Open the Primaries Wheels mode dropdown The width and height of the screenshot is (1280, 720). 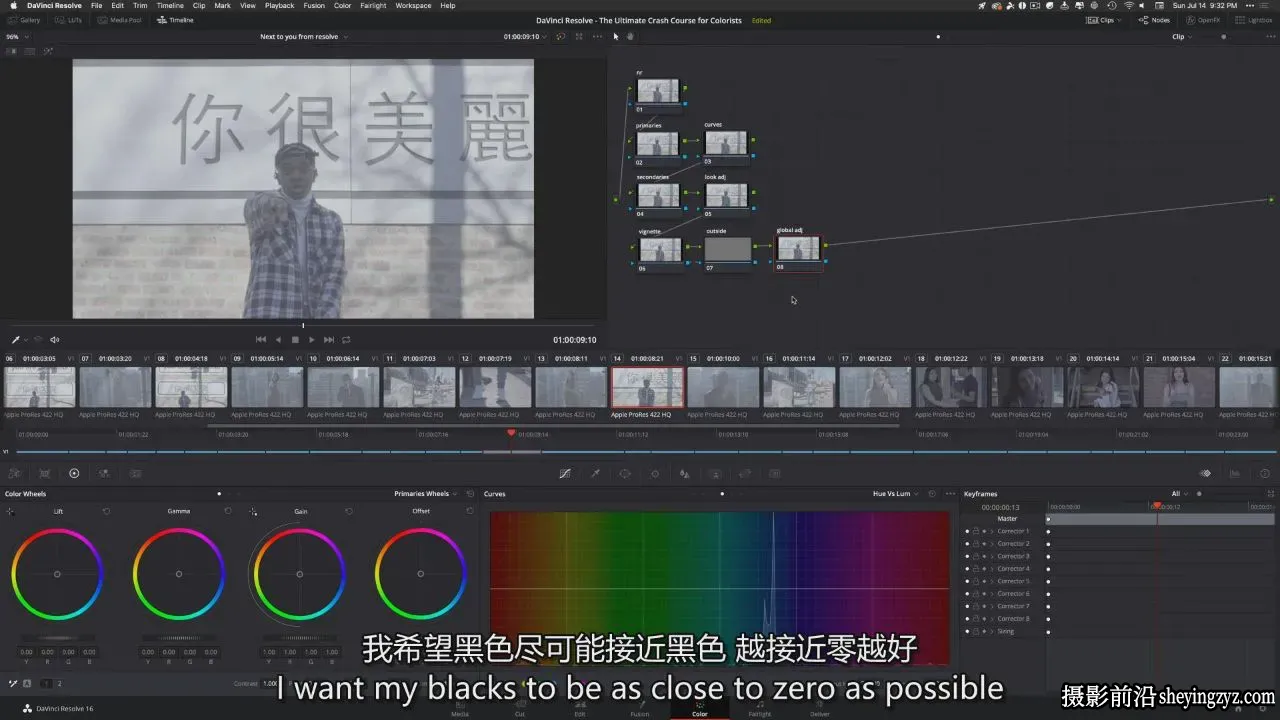point(427,494)
